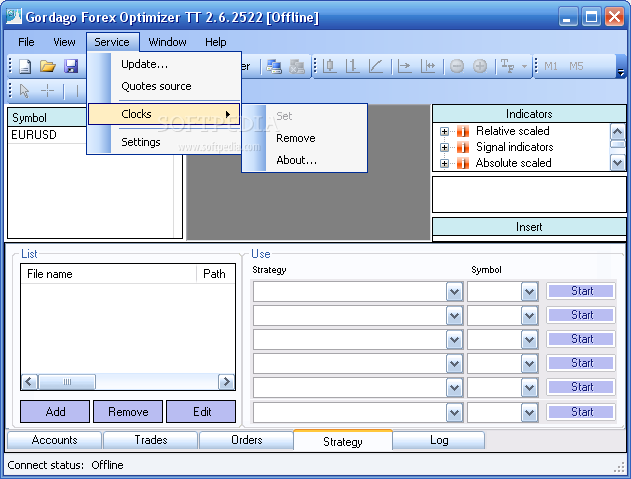Open the first Strategy combo box dropdown
Image resolution: width=631 pixels, height=479 pixels.
click(454, 291)
